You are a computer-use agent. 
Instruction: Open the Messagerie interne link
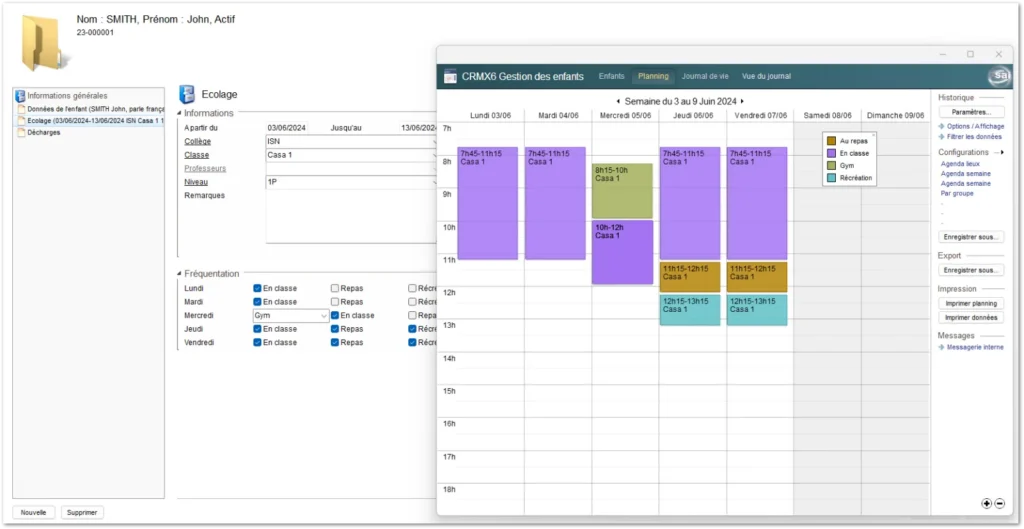[x=975, y=347]
